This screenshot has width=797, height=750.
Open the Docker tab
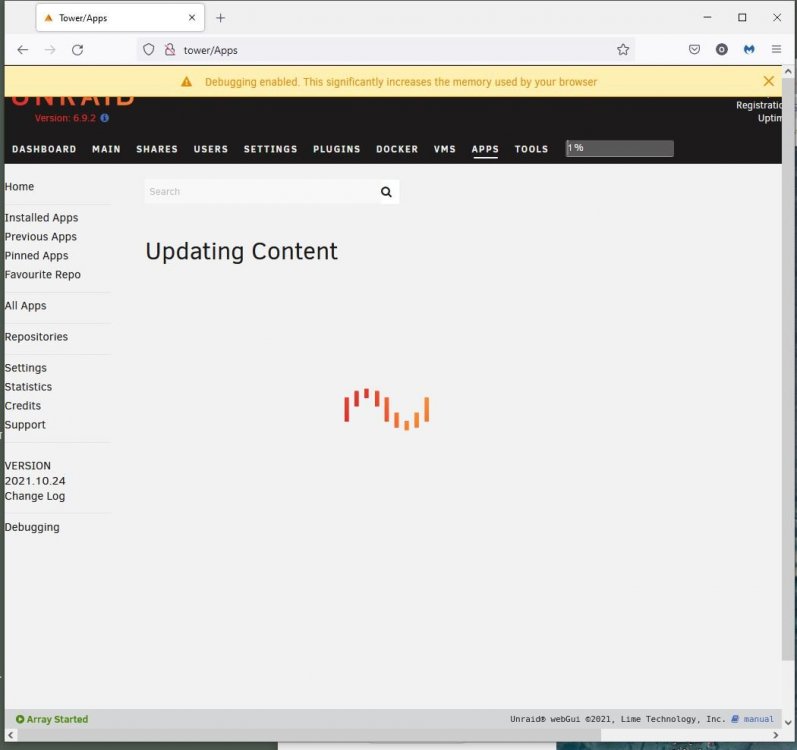coord(397,149)
